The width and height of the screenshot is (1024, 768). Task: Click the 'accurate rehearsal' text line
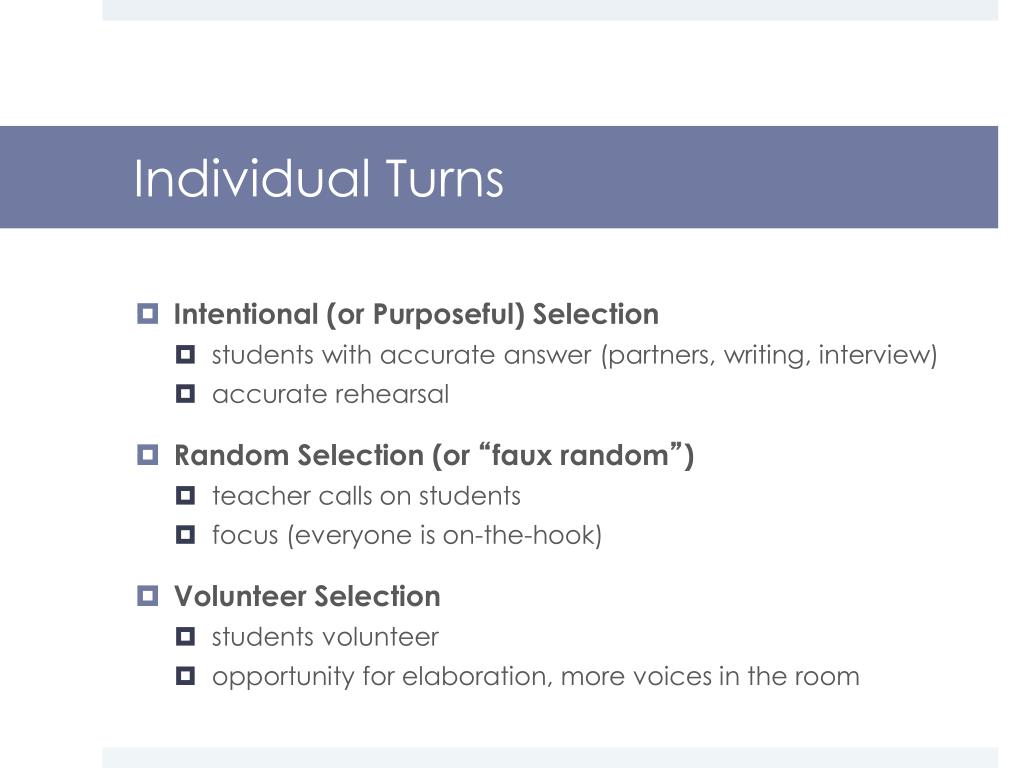tap(330, 394)
